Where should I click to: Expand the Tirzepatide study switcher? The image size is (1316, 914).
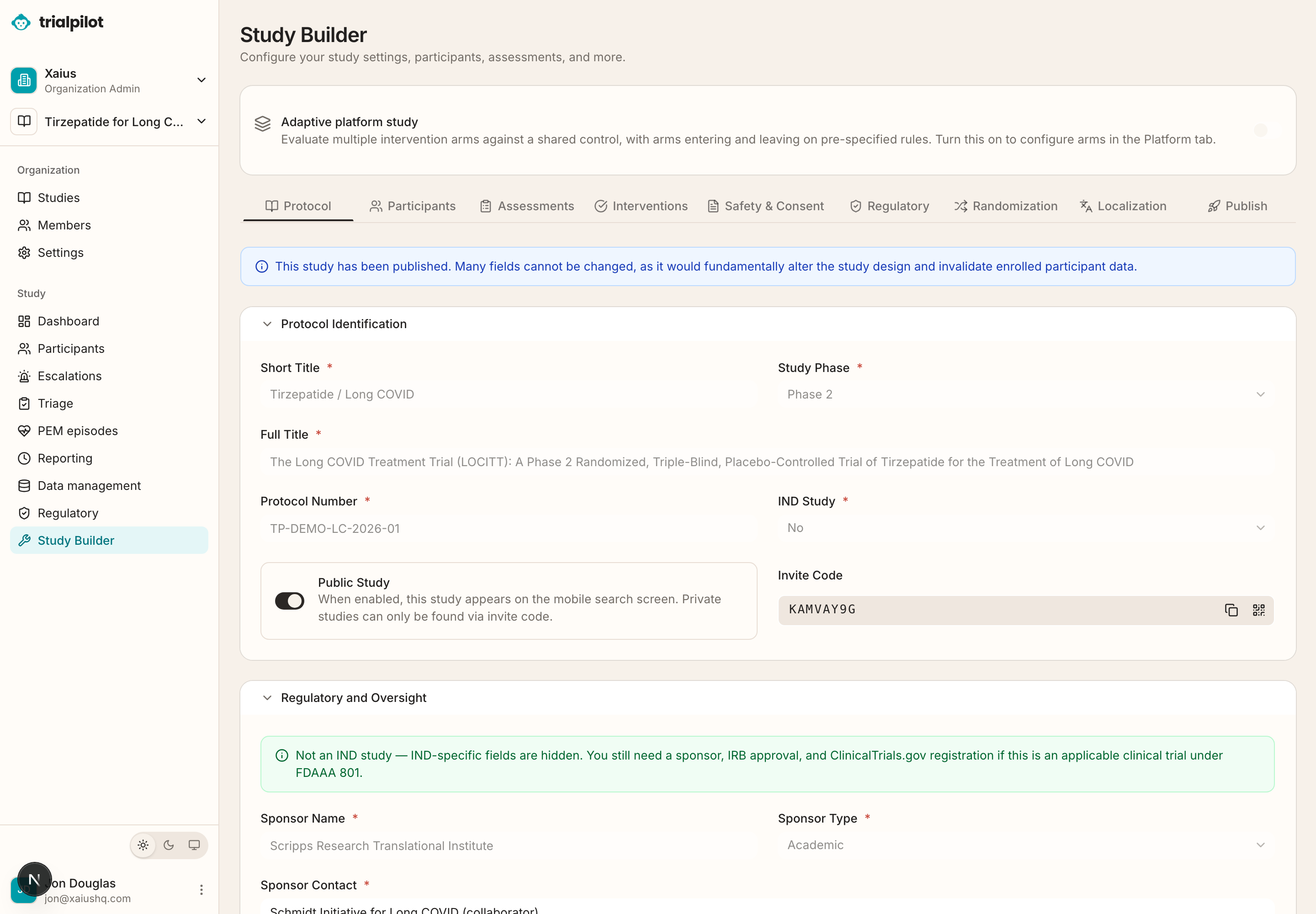click(x=201, y=122)
